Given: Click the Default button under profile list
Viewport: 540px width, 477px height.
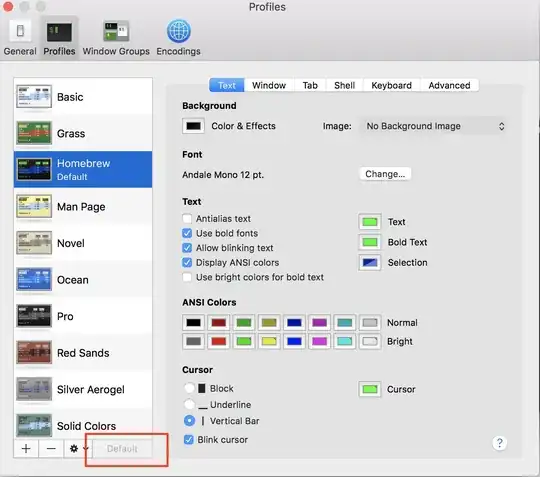Looking at the screenshot, I should (122, 449).
